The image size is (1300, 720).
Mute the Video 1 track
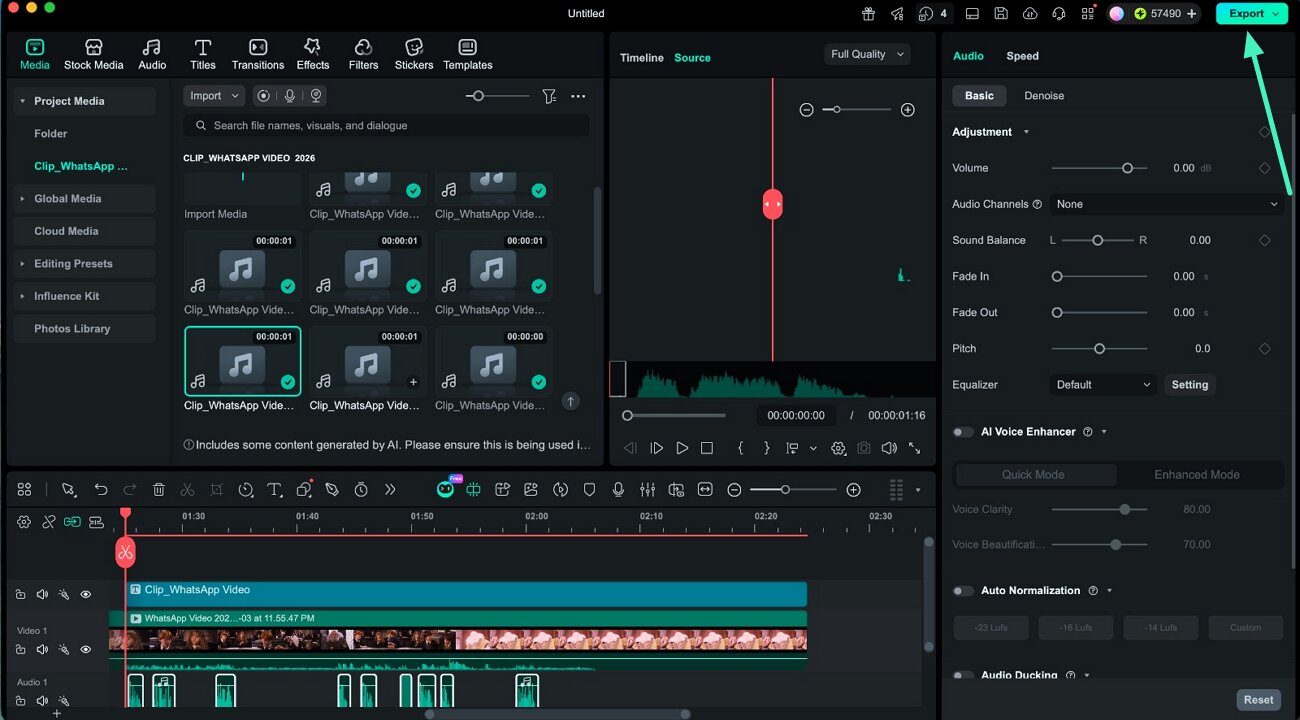[x=42, y=650]
